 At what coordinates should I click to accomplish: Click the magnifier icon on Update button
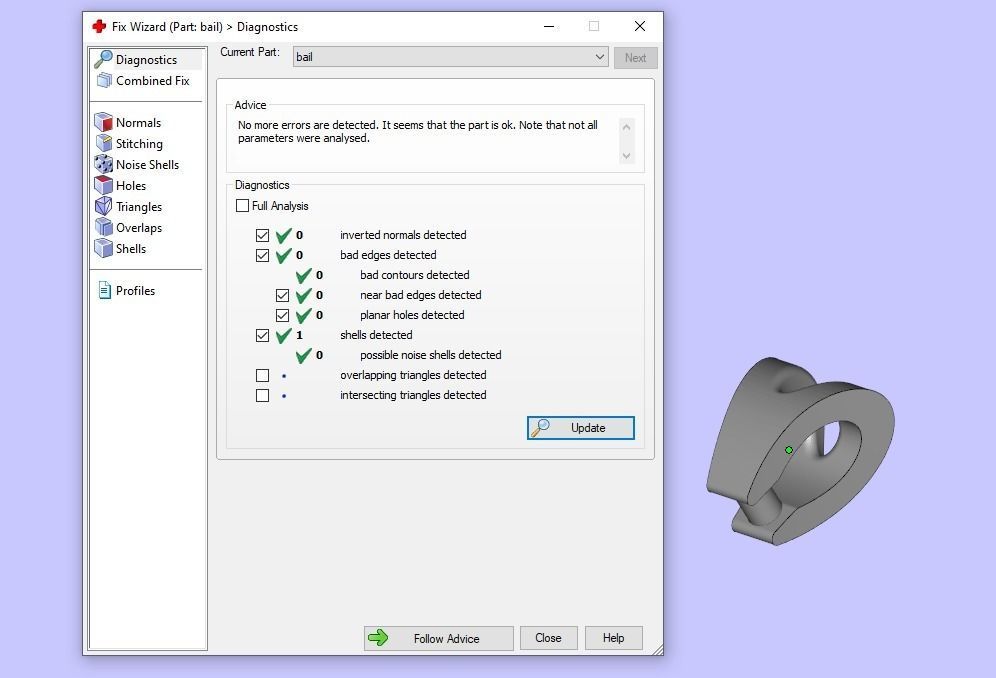[541, 428]
